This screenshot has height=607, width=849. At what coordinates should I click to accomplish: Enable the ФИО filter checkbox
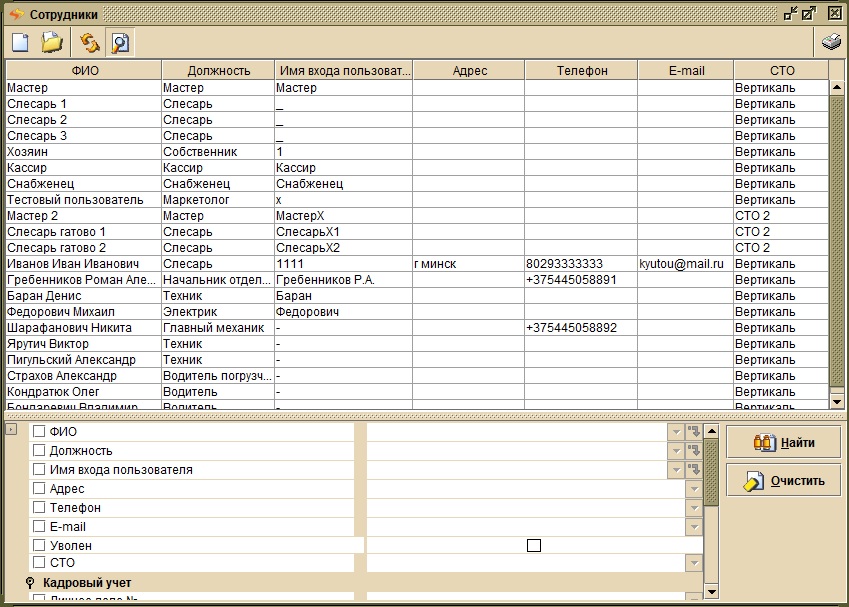39,432
